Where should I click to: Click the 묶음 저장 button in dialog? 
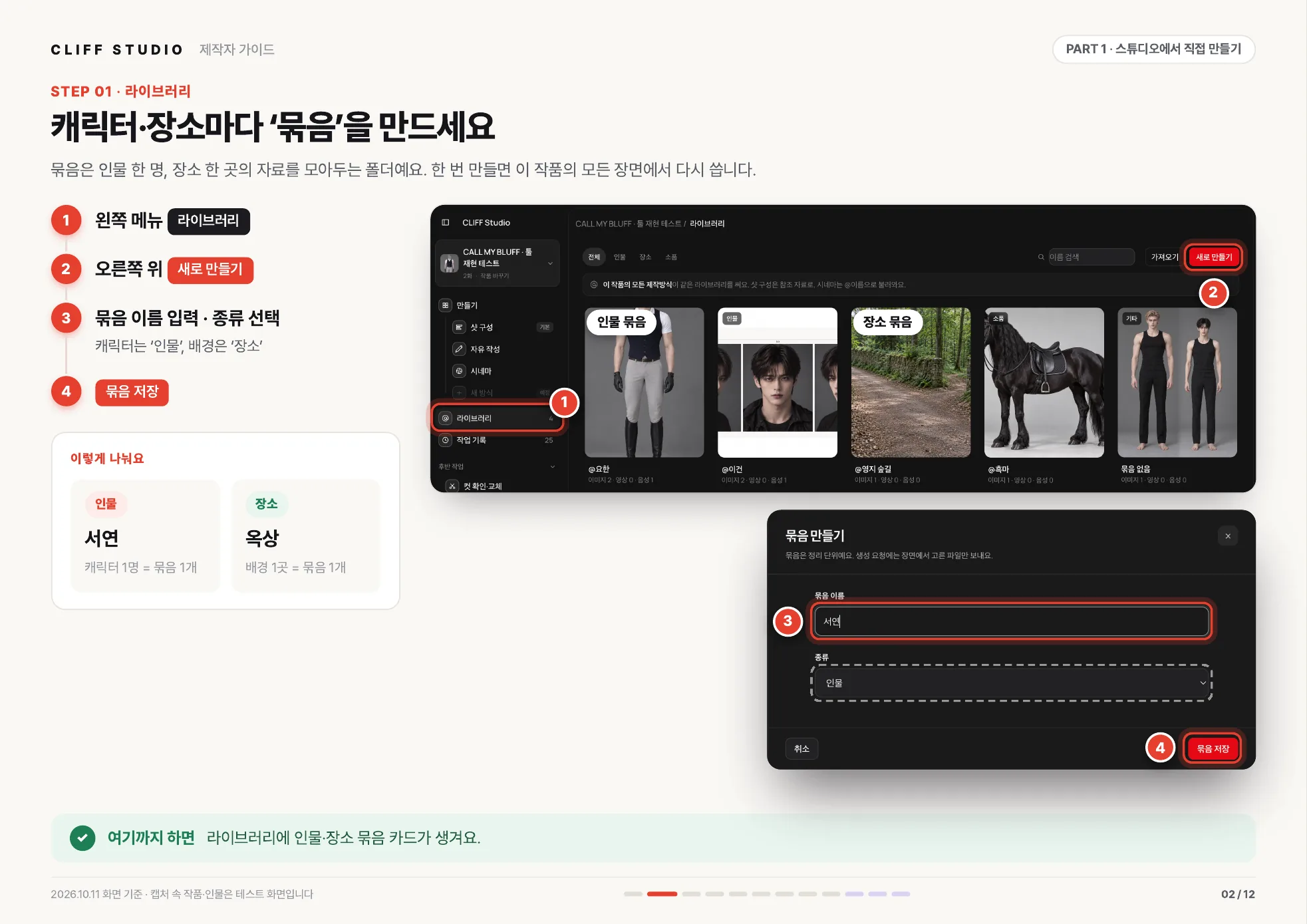(x=1213, y=749)
